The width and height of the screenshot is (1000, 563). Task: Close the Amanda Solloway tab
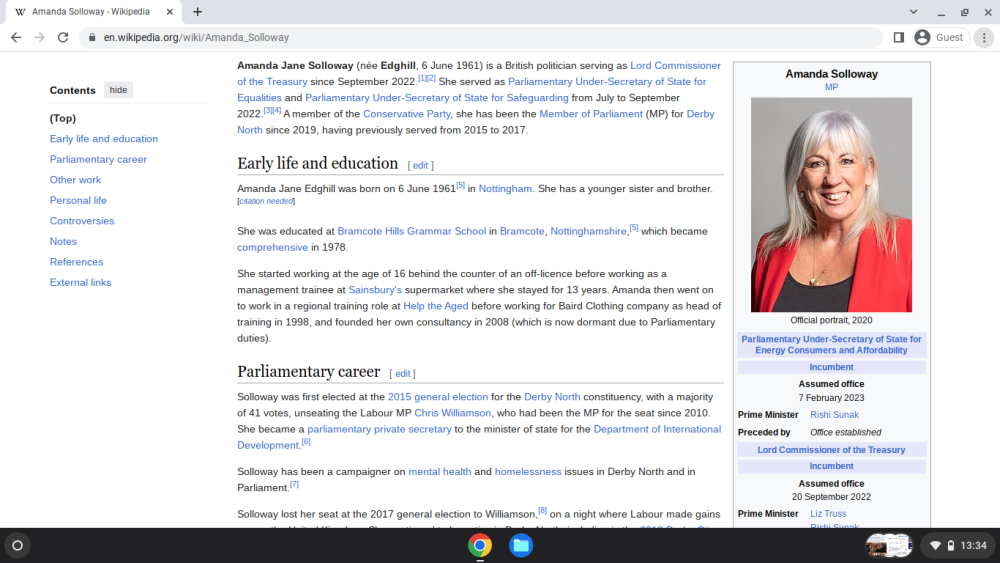(170, 11)
